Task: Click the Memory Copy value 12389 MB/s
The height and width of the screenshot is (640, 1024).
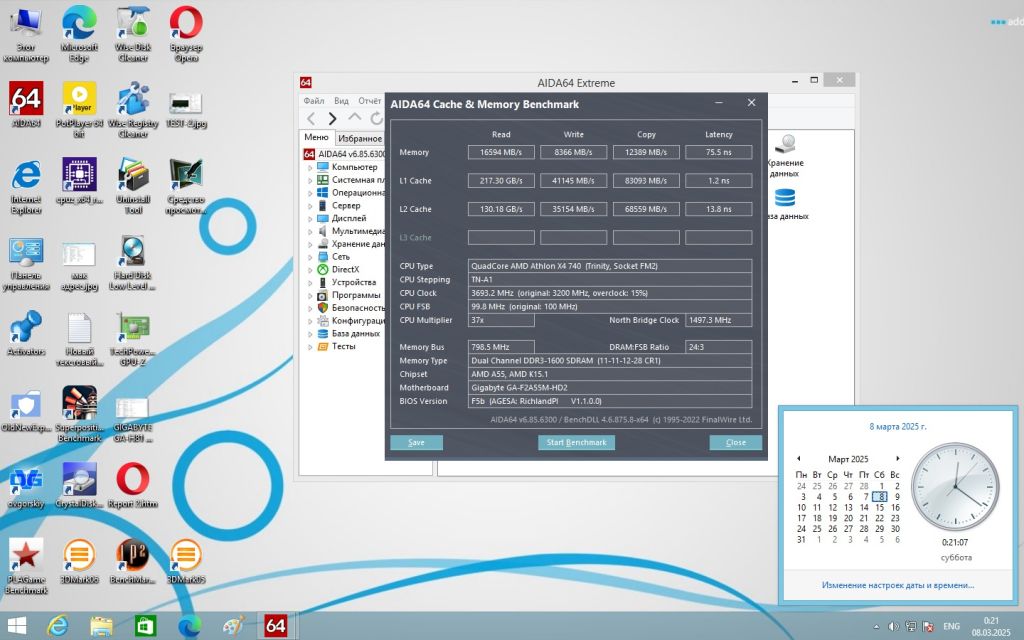Action: 646,152
